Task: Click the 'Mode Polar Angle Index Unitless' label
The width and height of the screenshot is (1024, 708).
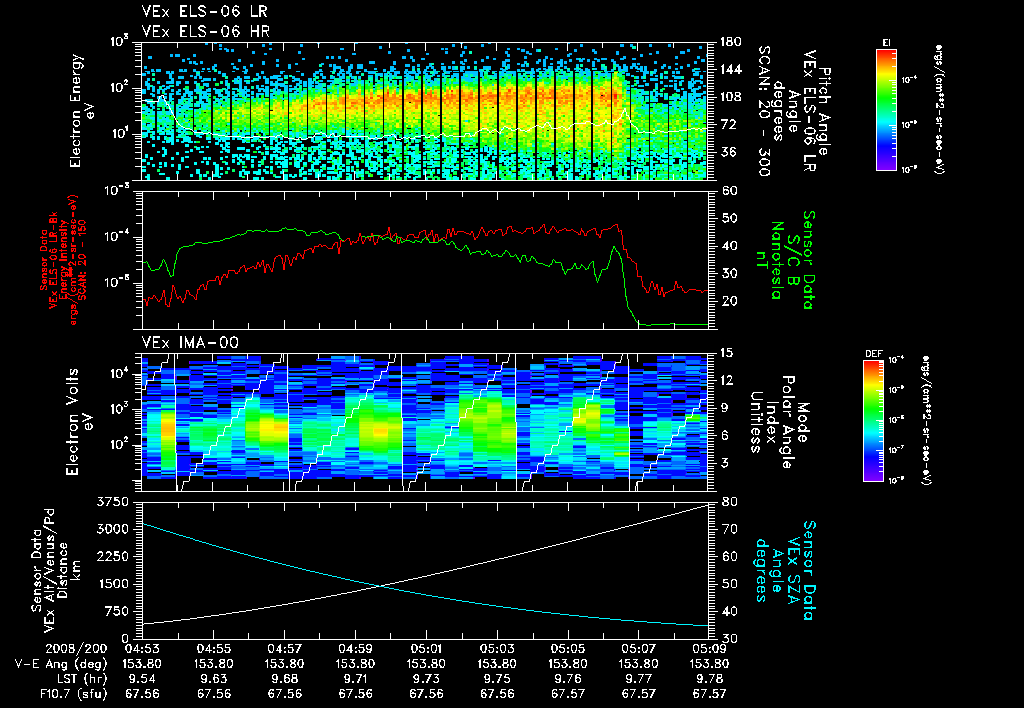Action: pos(780,422)
